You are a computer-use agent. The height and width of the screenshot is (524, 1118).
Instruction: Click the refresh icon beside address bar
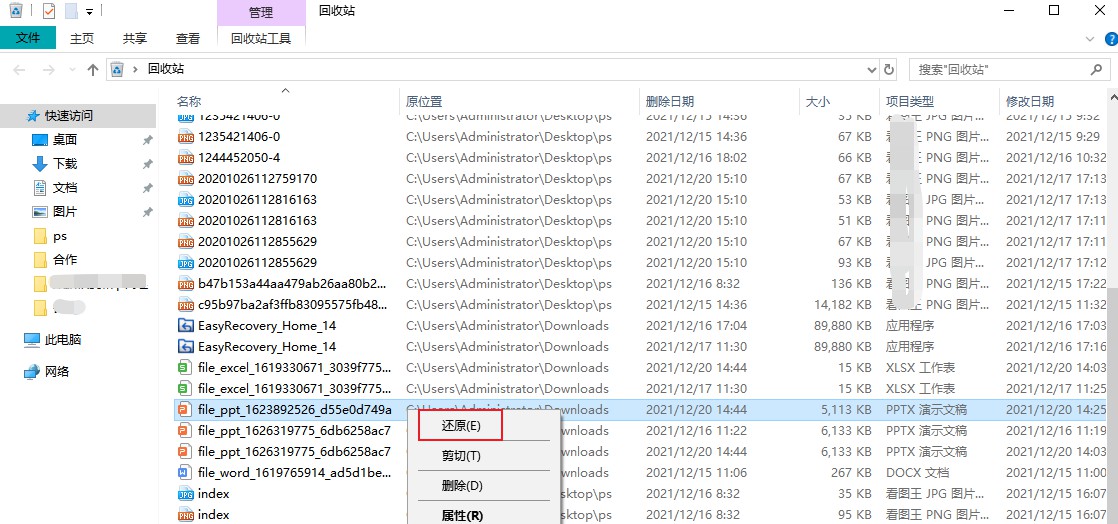[x=888, y=69]
